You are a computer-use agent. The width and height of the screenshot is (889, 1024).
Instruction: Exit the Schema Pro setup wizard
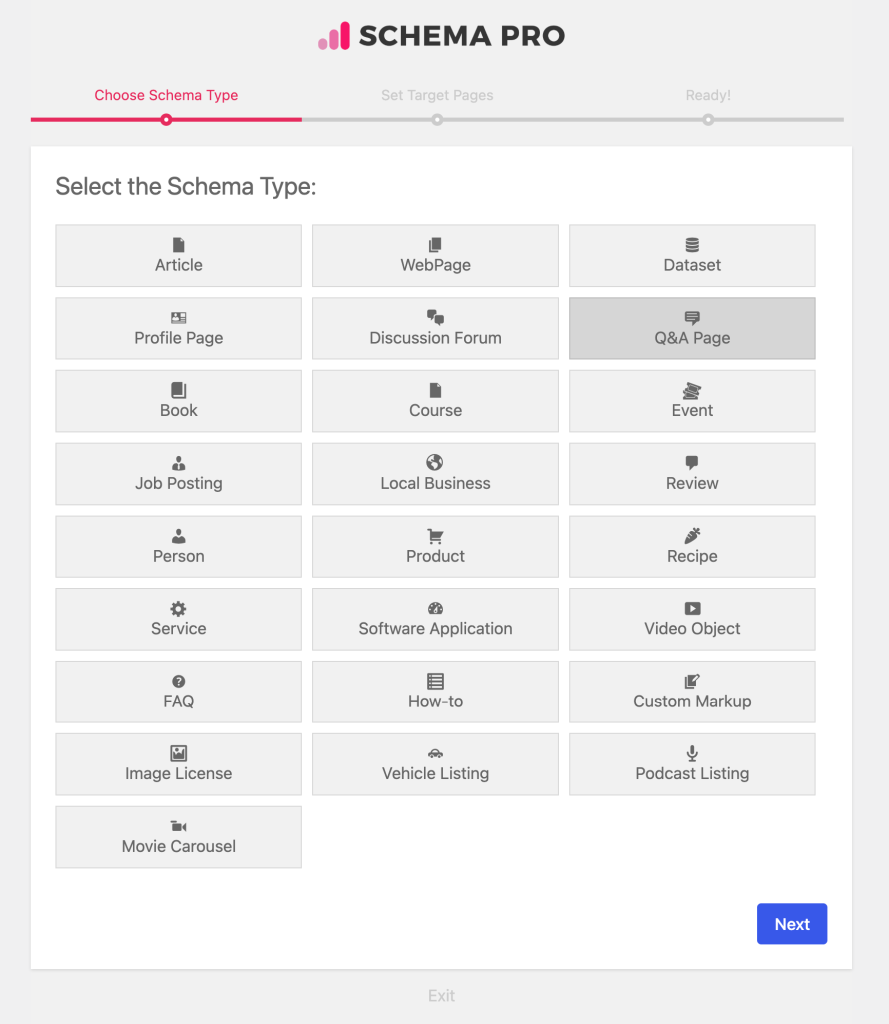point(441,995)
